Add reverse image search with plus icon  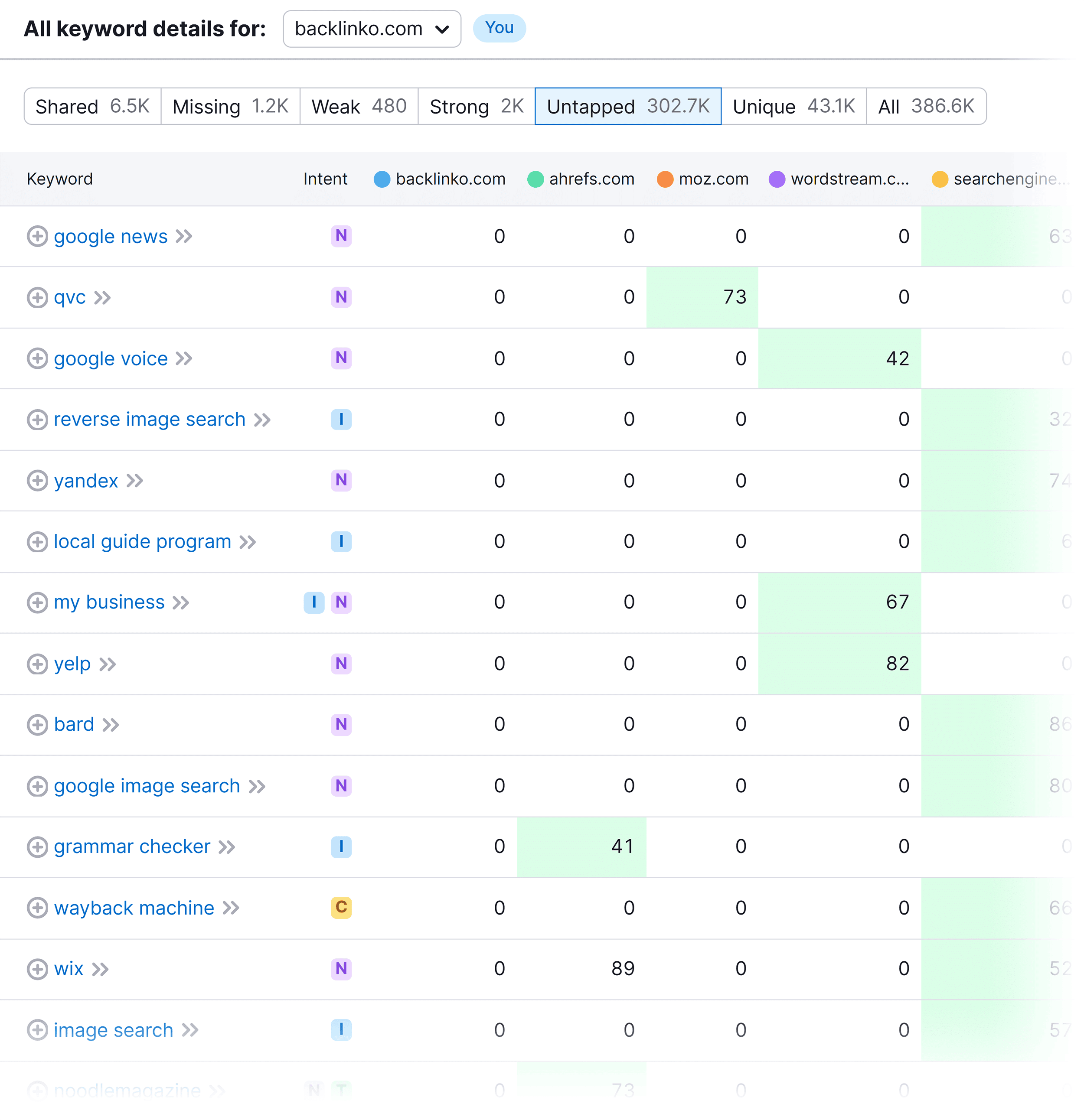coord(37,420)
